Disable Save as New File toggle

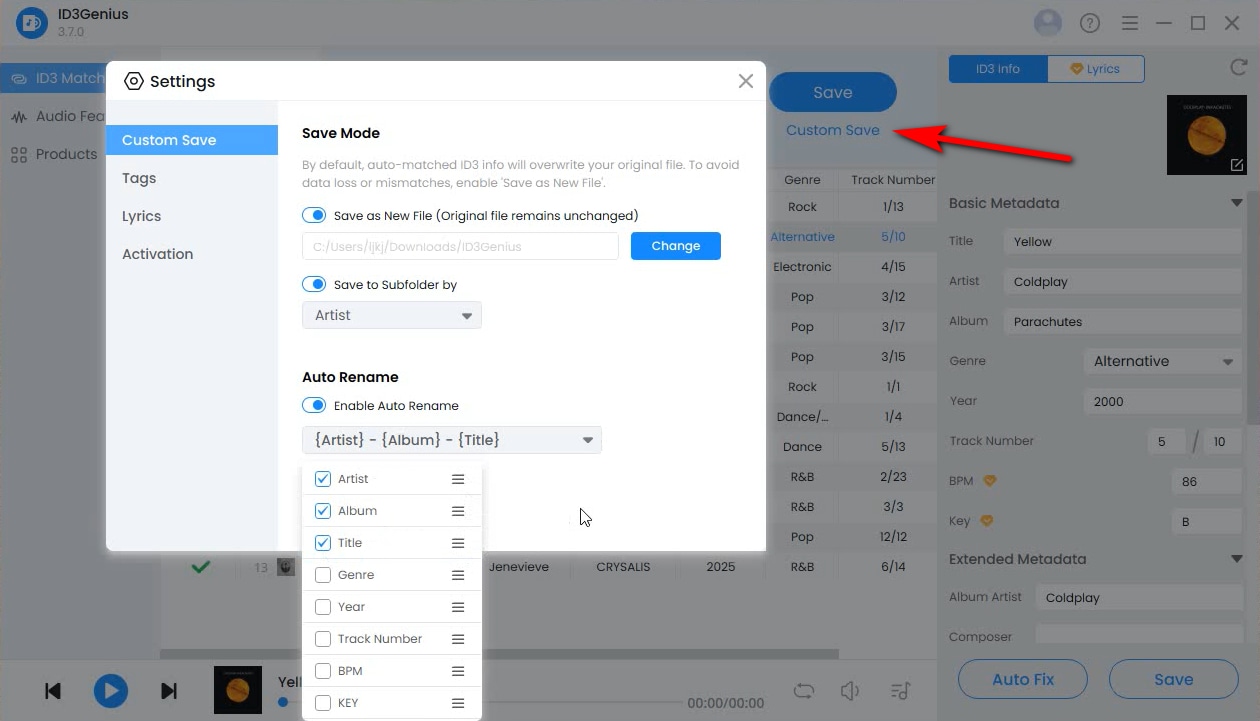pos(314,215)
